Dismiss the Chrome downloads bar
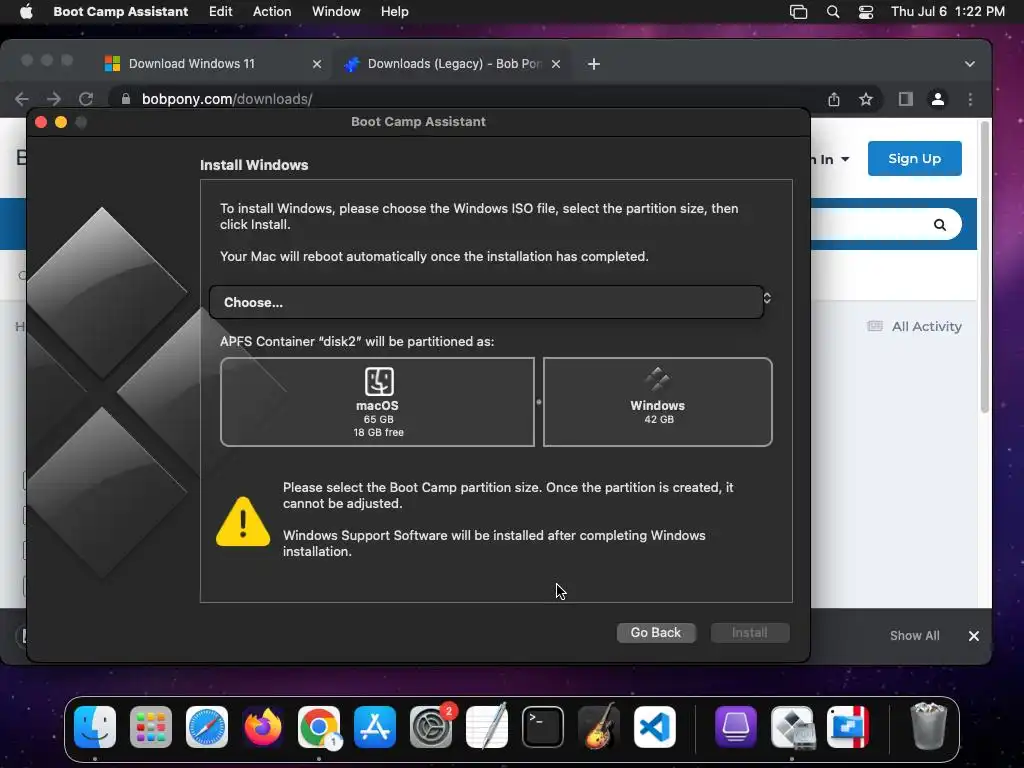Image resolution: width=1024 pixels, height=768 pixels. pyautogui.click(x=974, y=636)
